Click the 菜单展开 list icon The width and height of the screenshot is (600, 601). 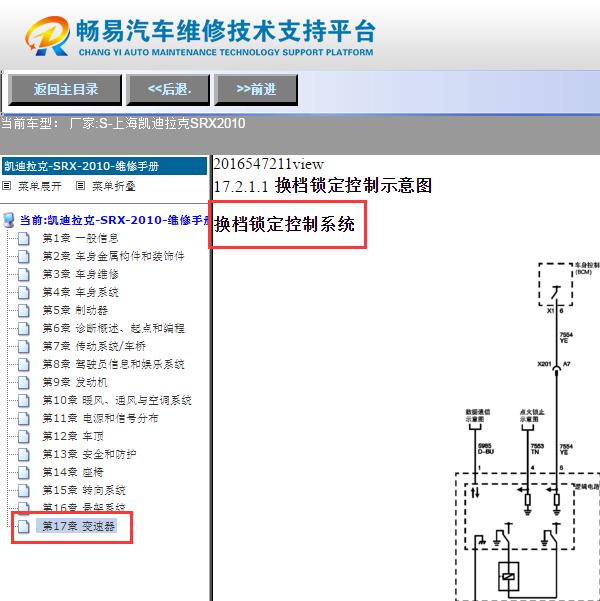(x=7, y=186)
